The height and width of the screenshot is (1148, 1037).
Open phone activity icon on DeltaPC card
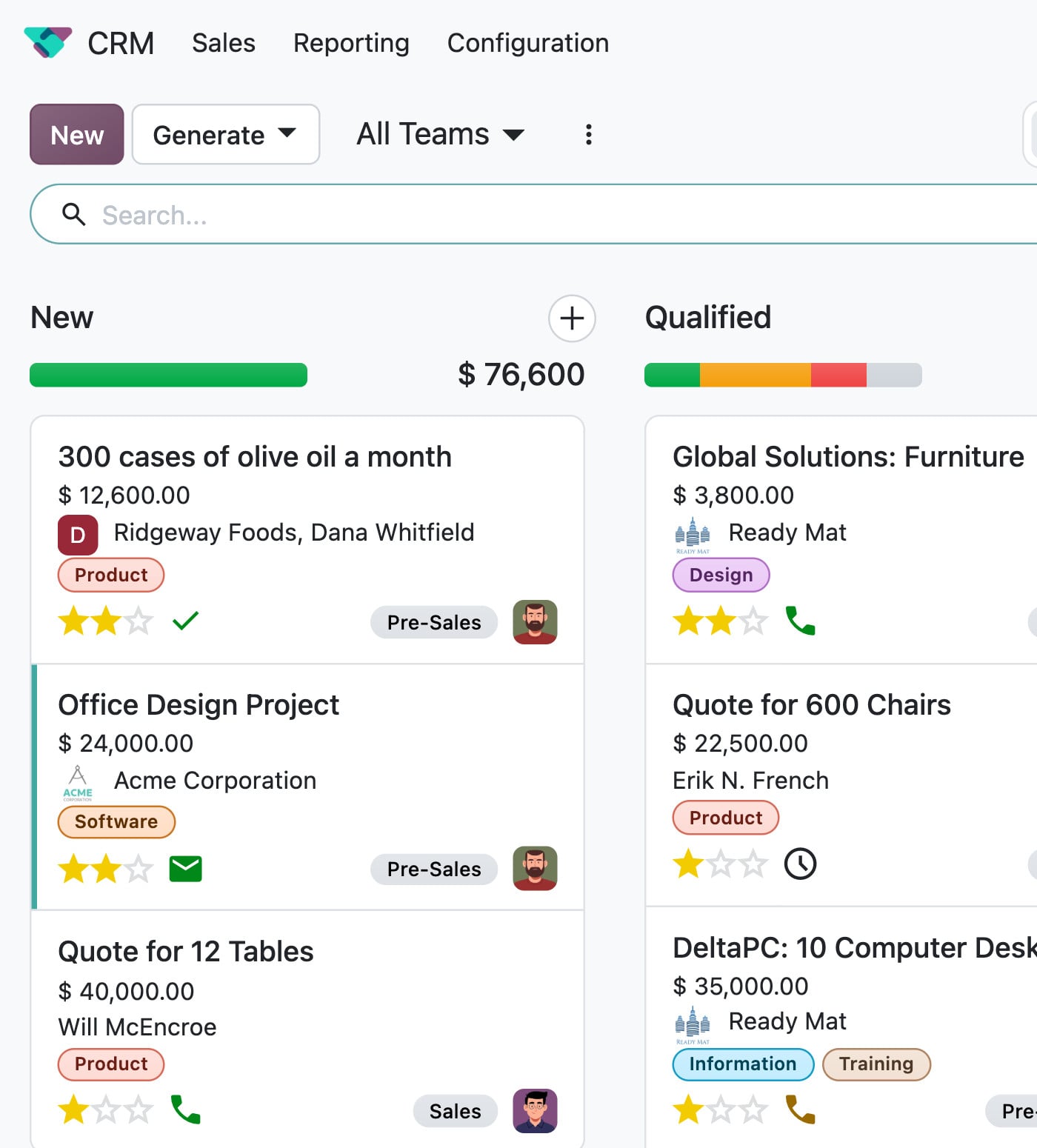pos(800,1109)
